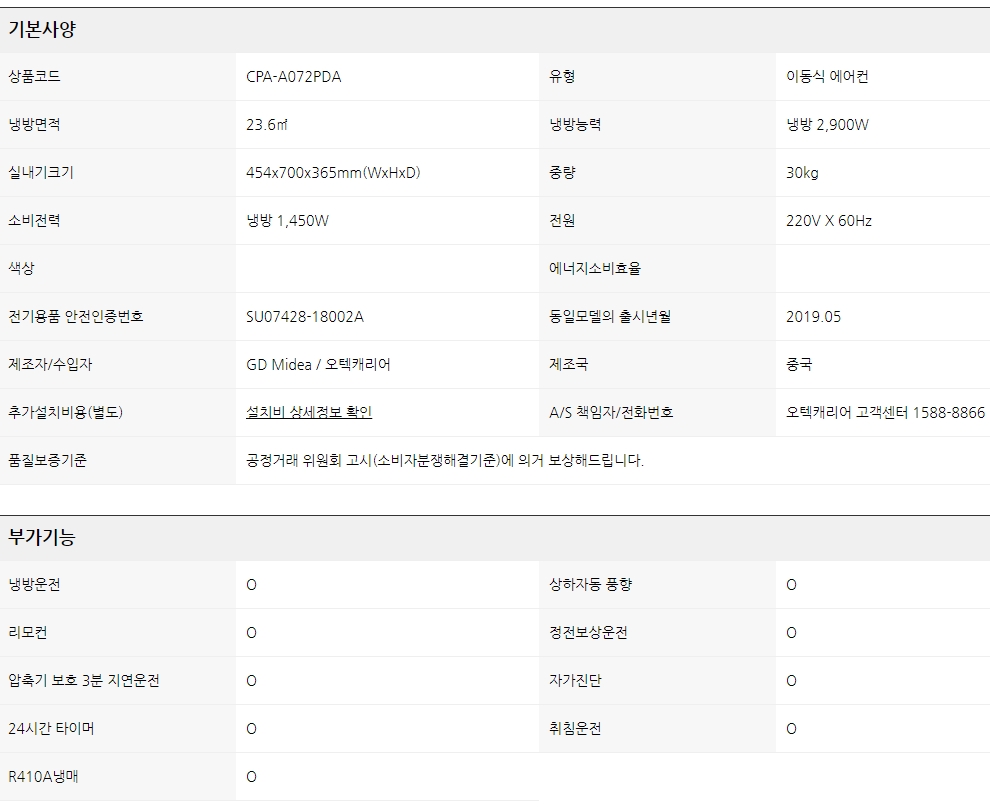The image size is (990, 807).
Task: Click the 에너지소비효율 label
Action: [595, 269]
